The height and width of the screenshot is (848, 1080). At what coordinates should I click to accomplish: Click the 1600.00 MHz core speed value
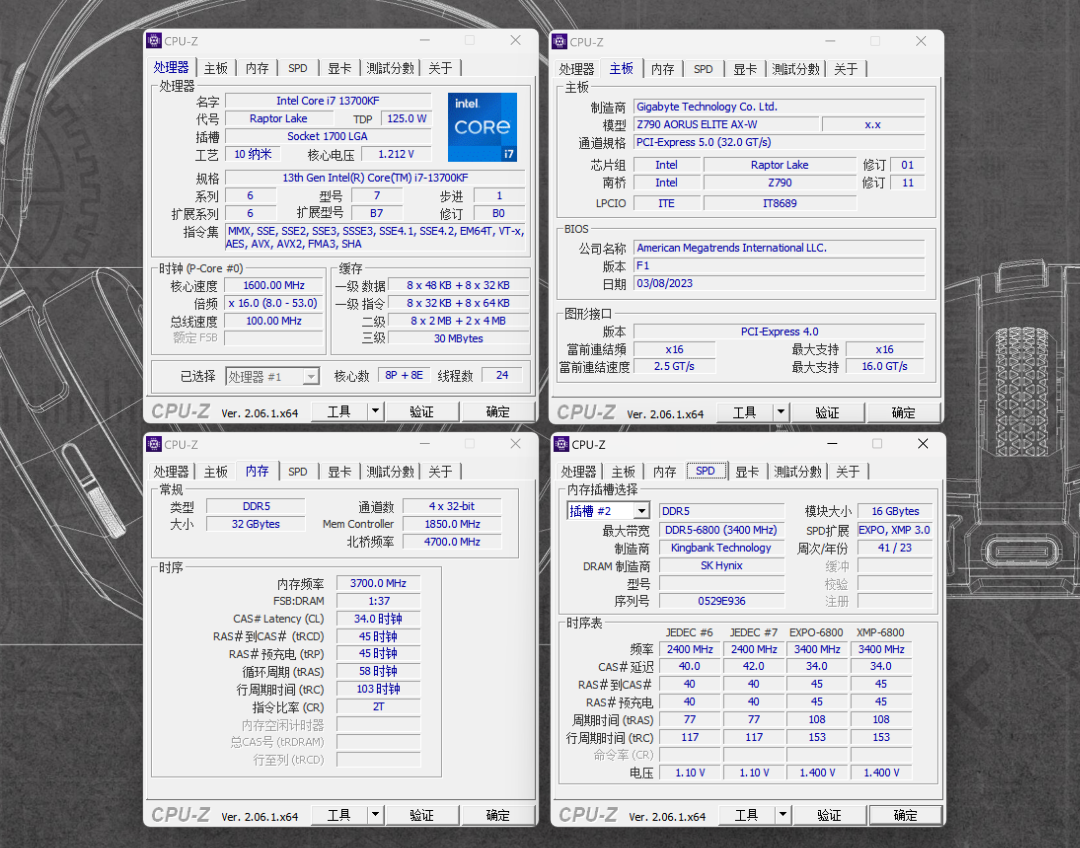tap(273, 285)
